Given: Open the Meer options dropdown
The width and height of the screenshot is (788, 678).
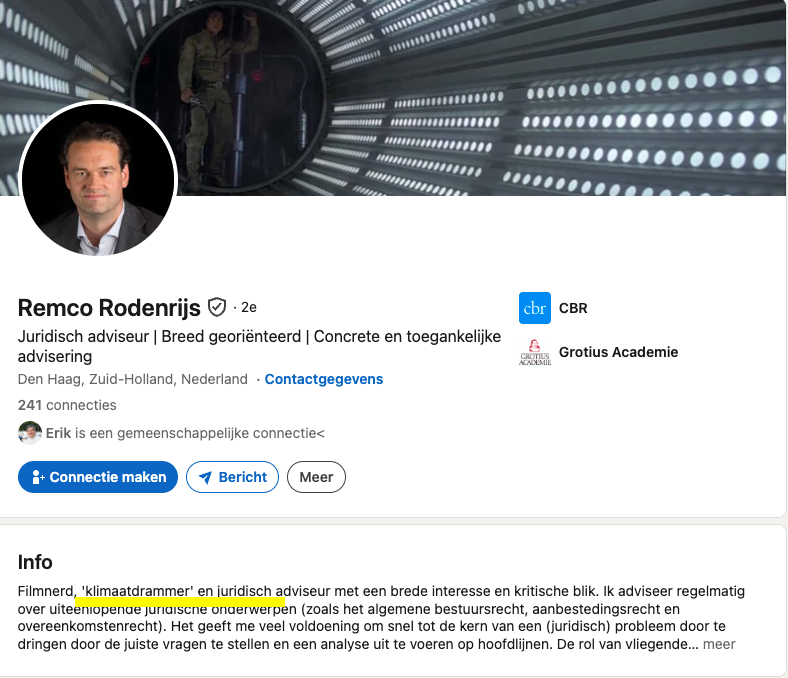Looking at the screenshot, I should 316,477.
